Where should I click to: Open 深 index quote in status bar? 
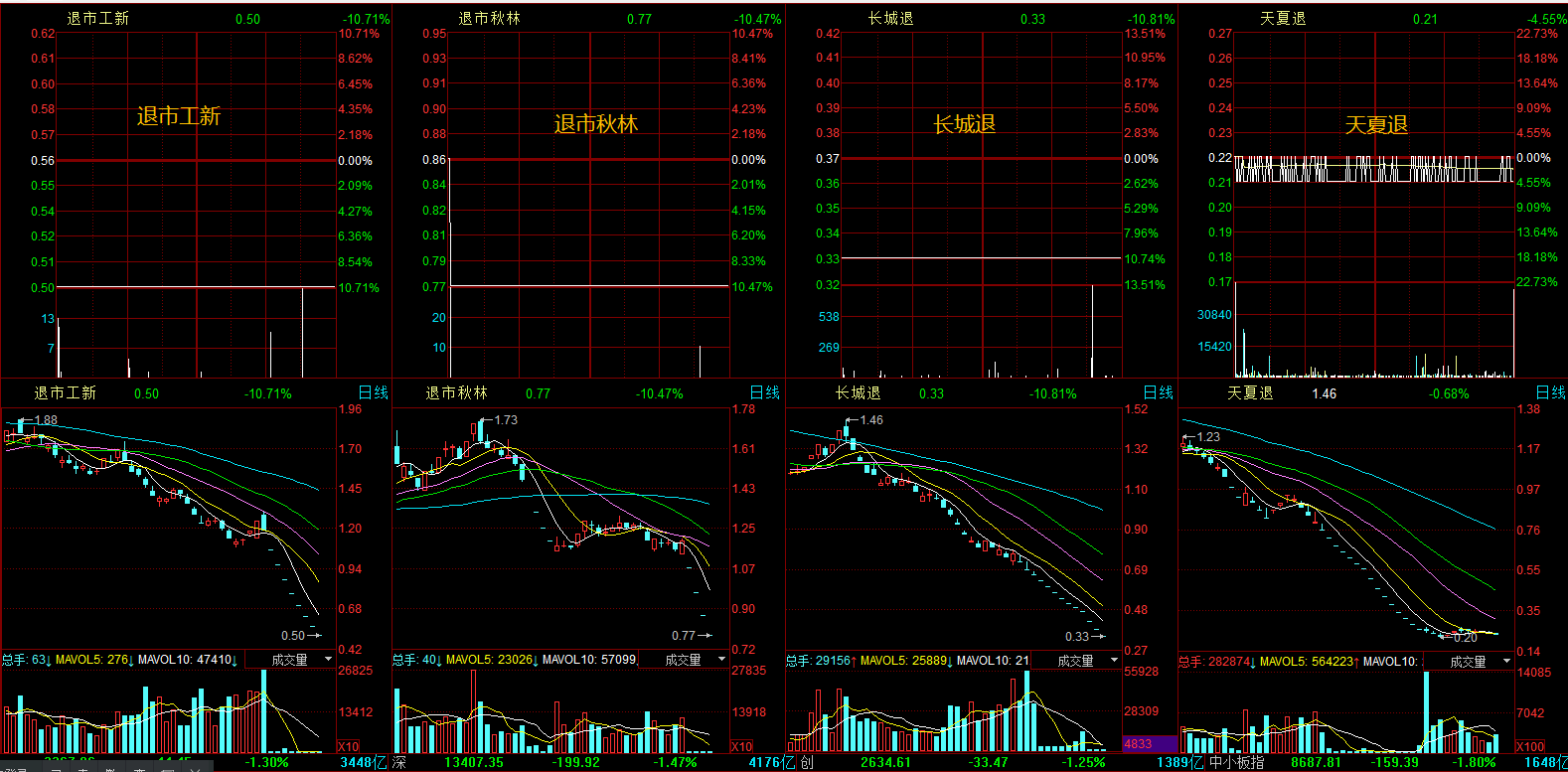pyautogui.click(x=398, y=762)
